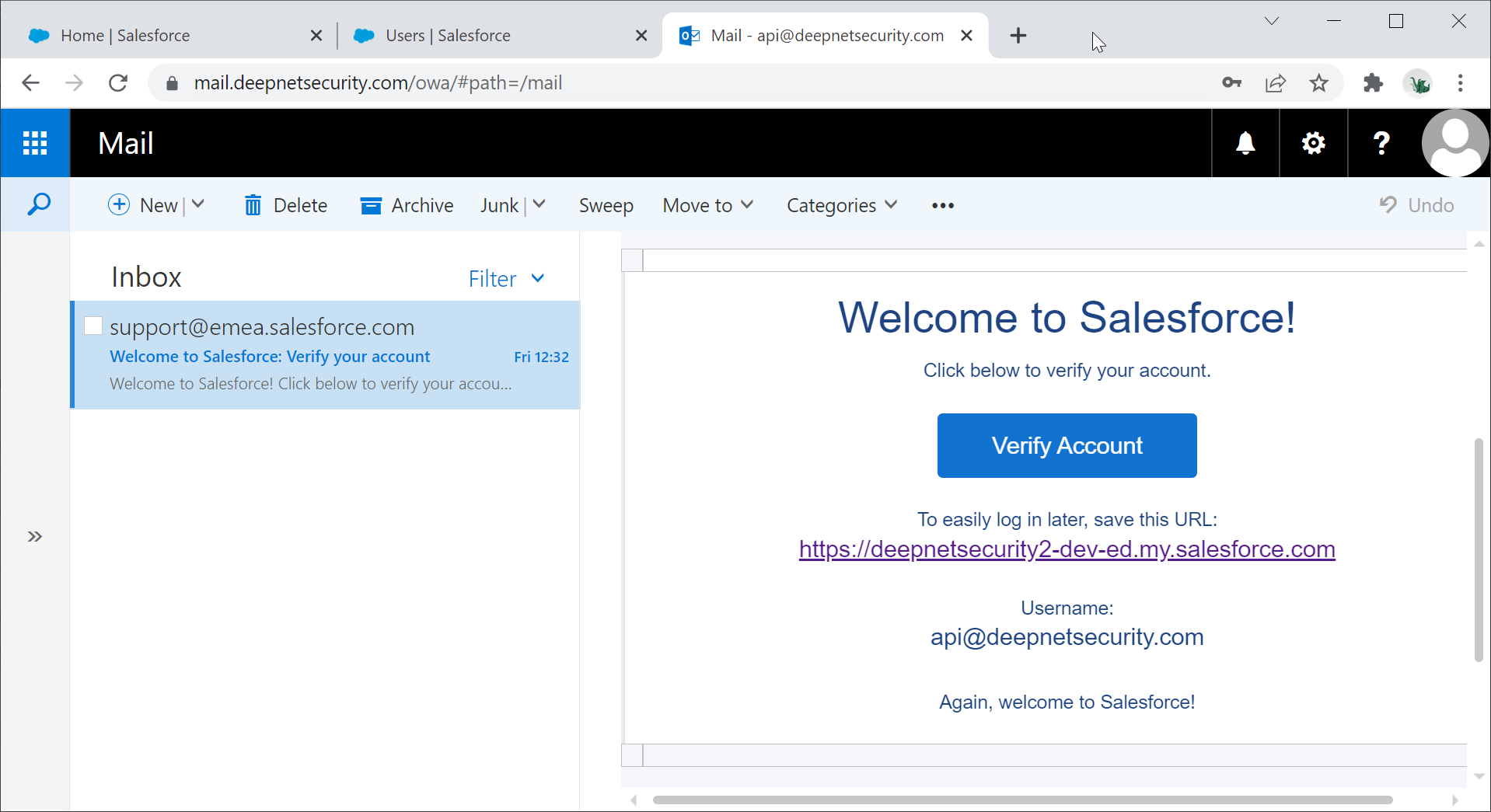Reload the page
This screenshot has width=1491, height=812.
pos(118,83)
